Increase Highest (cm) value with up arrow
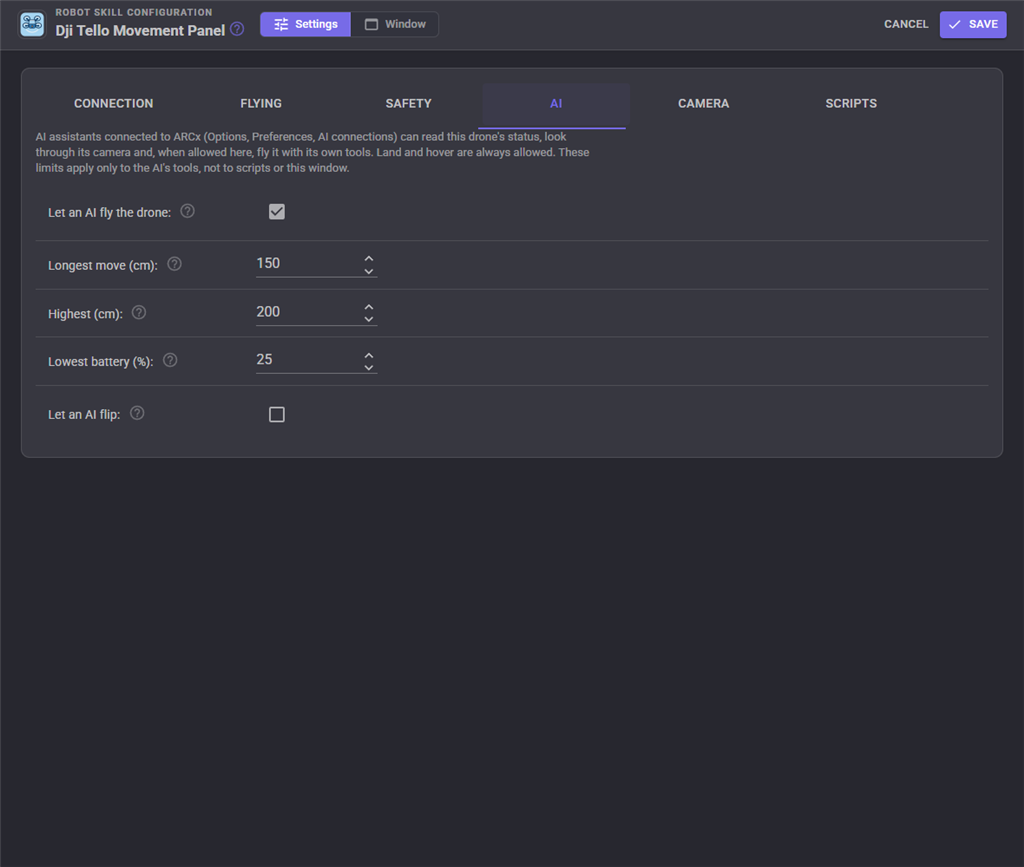The width and height of the screenshot is (1024, 867). point(369,306)
